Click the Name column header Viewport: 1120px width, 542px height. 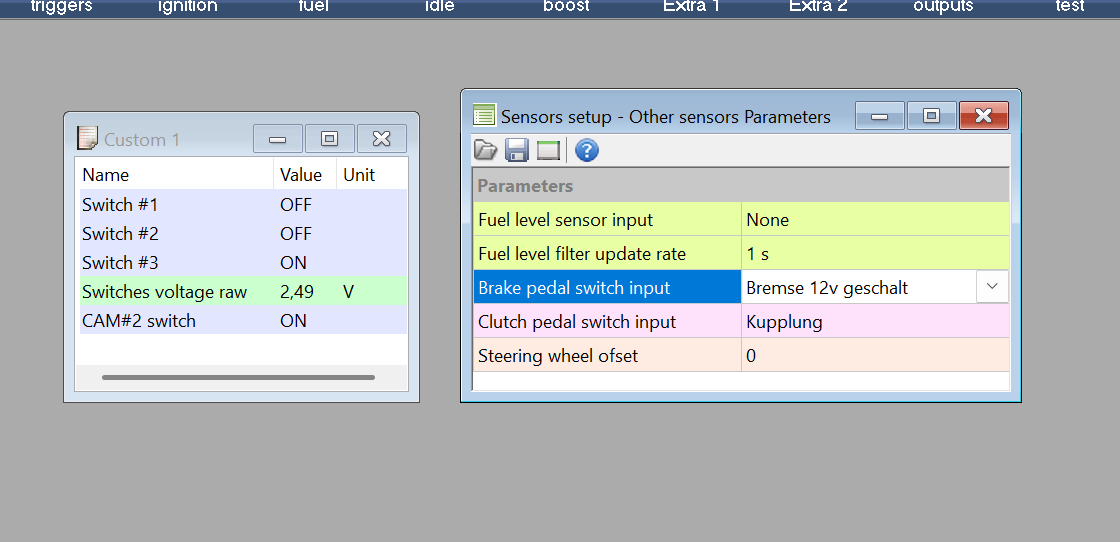pos(175,175)
